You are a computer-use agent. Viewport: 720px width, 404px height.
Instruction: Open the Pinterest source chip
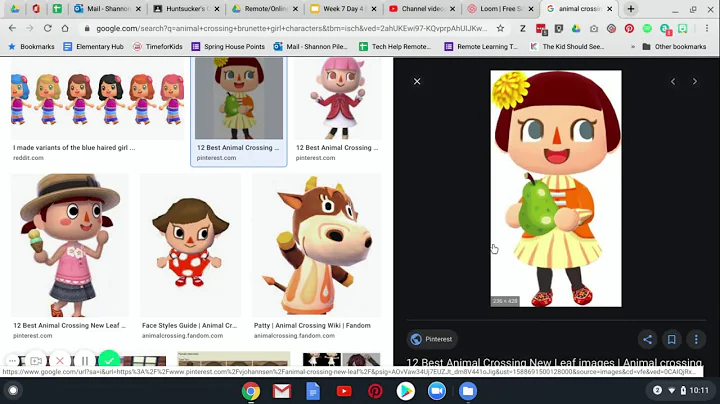tap(432, 339)
